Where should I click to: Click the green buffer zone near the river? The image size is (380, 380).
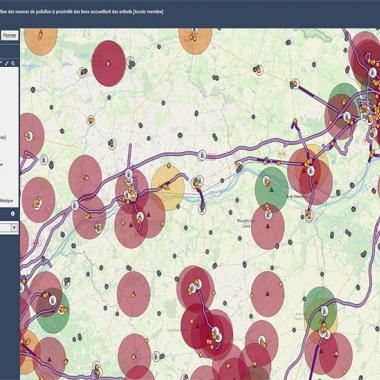272,188
